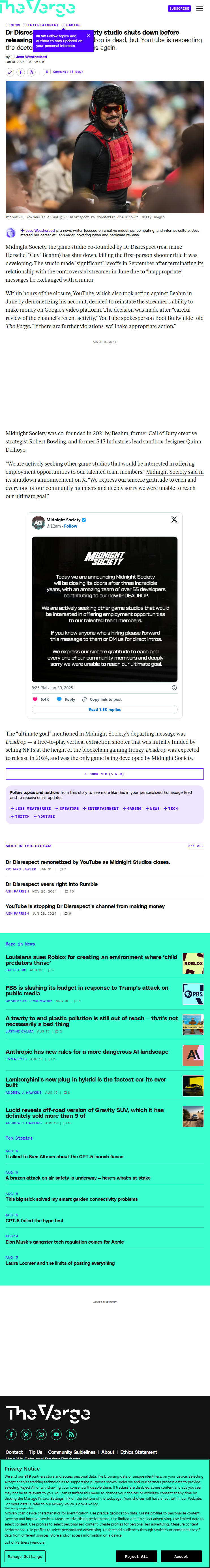Screen dimensions: 210x1568
Task: Follow author Jess Weatherbed topic
Action: coord(31,808)
